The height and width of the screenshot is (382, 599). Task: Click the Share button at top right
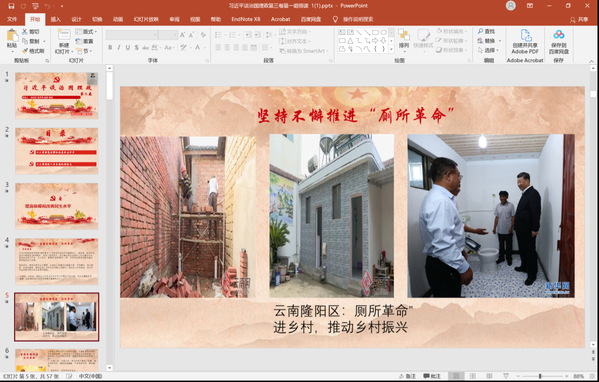click(x=579, y=19)
